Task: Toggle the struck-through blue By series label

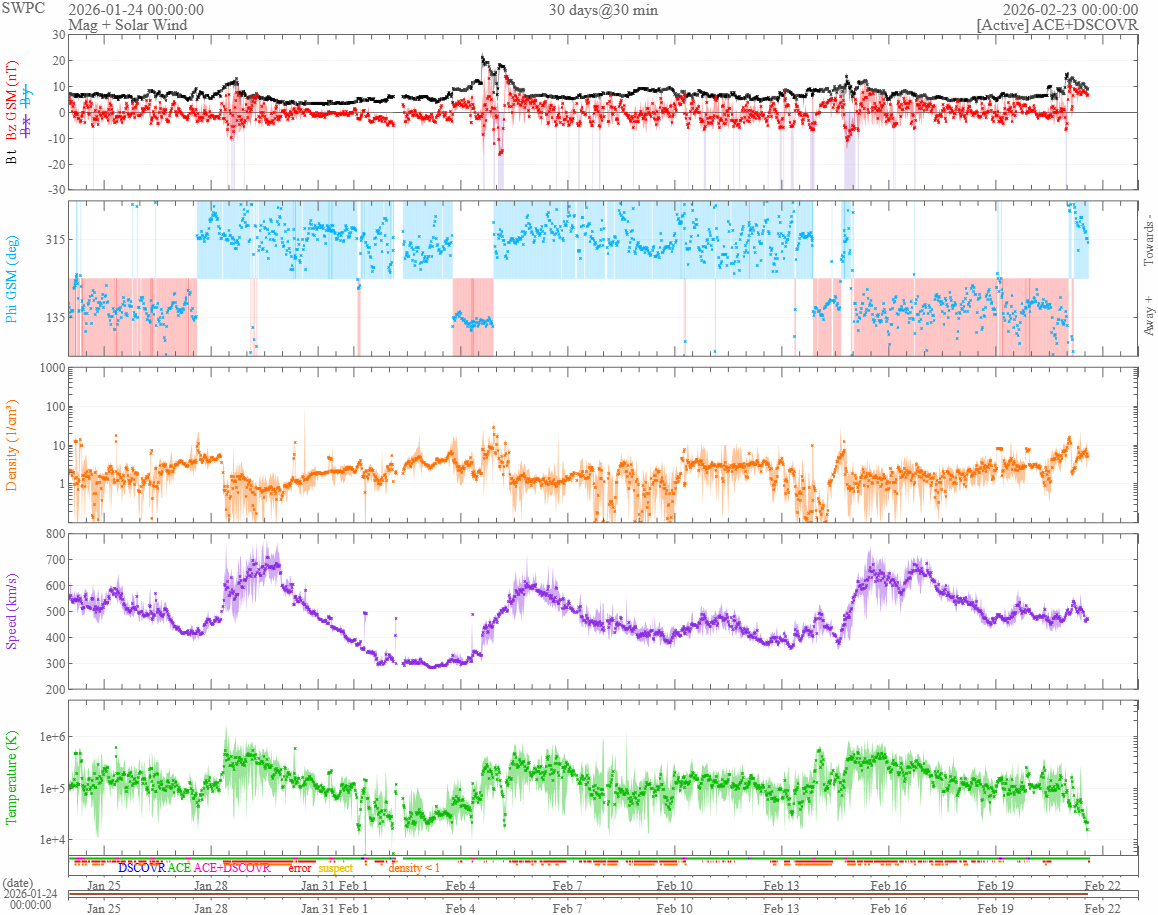Action: point(27,97)
